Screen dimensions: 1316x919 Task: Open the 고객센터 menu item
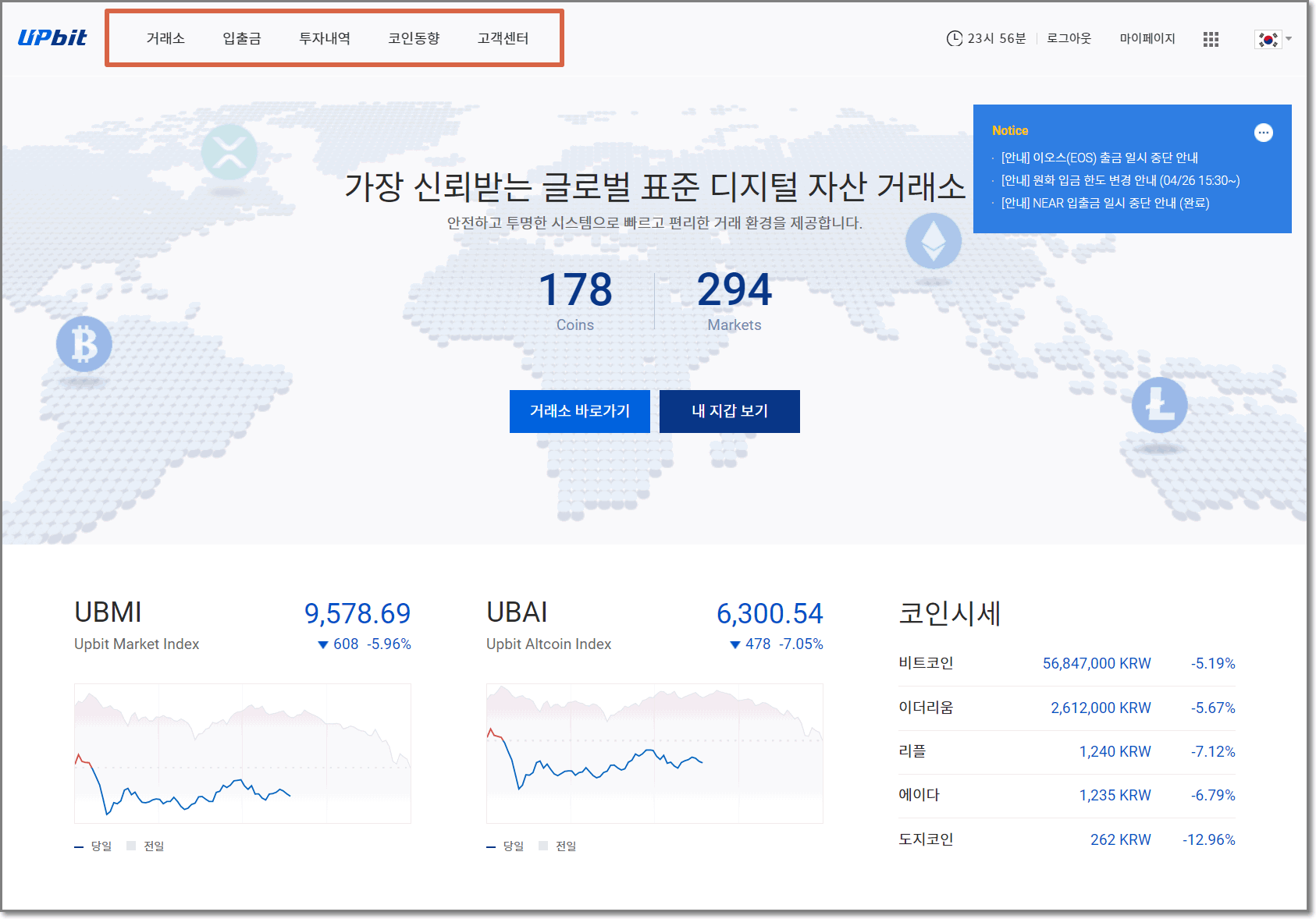[503, 37]
